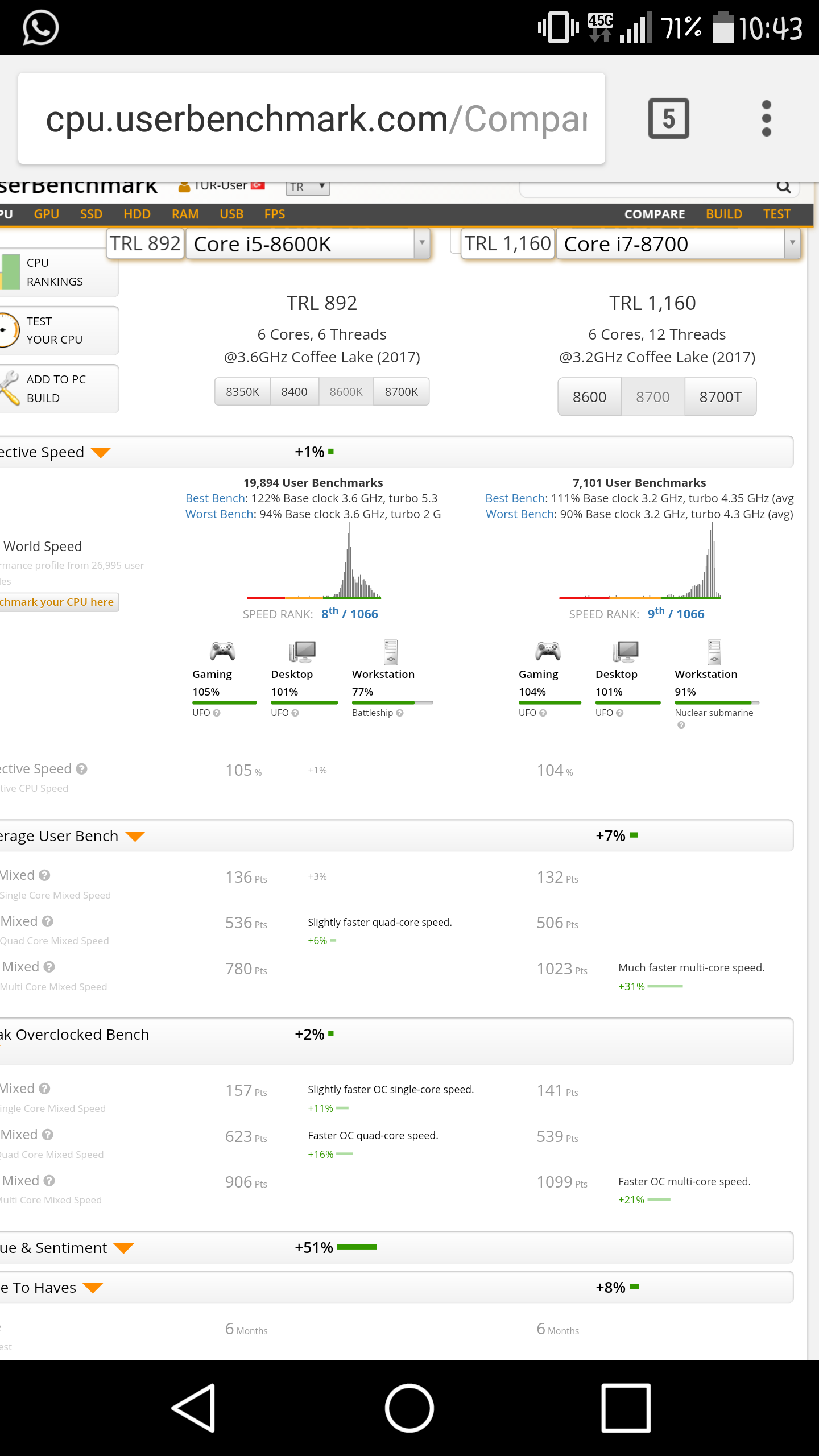Screen dimensions: 819x1456
Task: Tap the Android back navigation button
Action: click(x=194, y=1408)
